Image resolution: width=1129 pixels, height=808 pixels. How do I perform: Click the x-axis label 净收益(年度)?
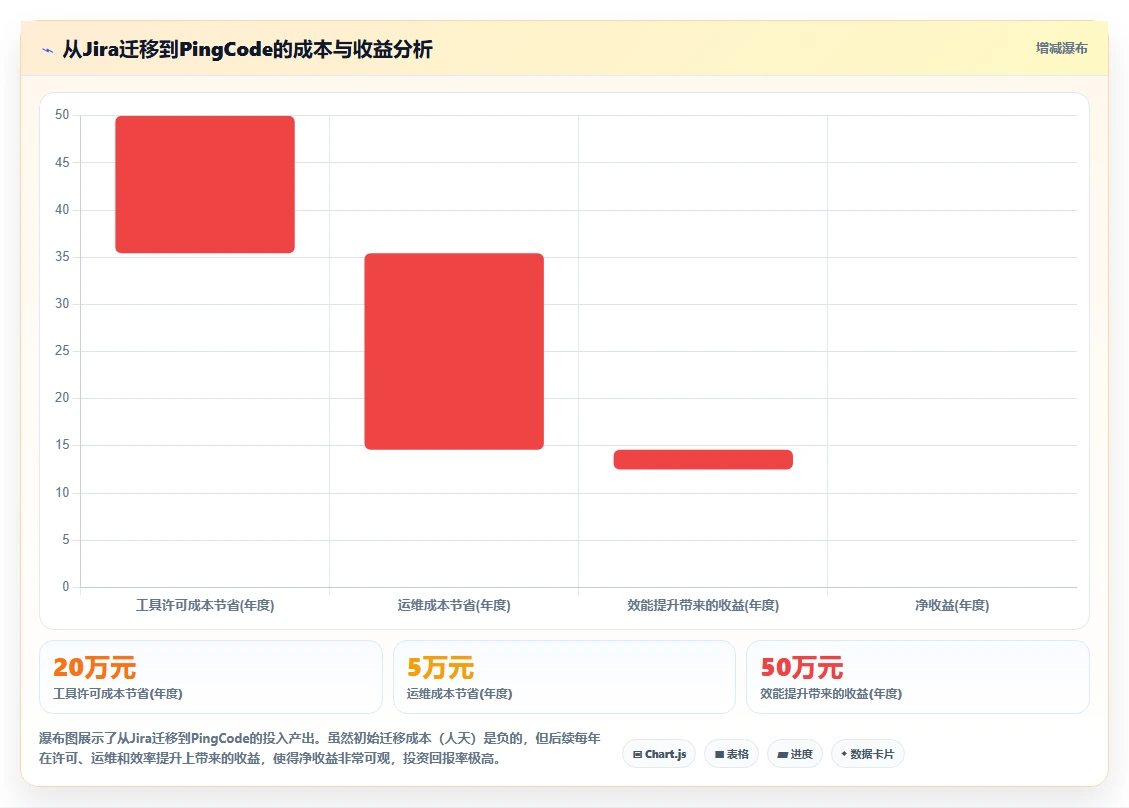tap(952, 606)
